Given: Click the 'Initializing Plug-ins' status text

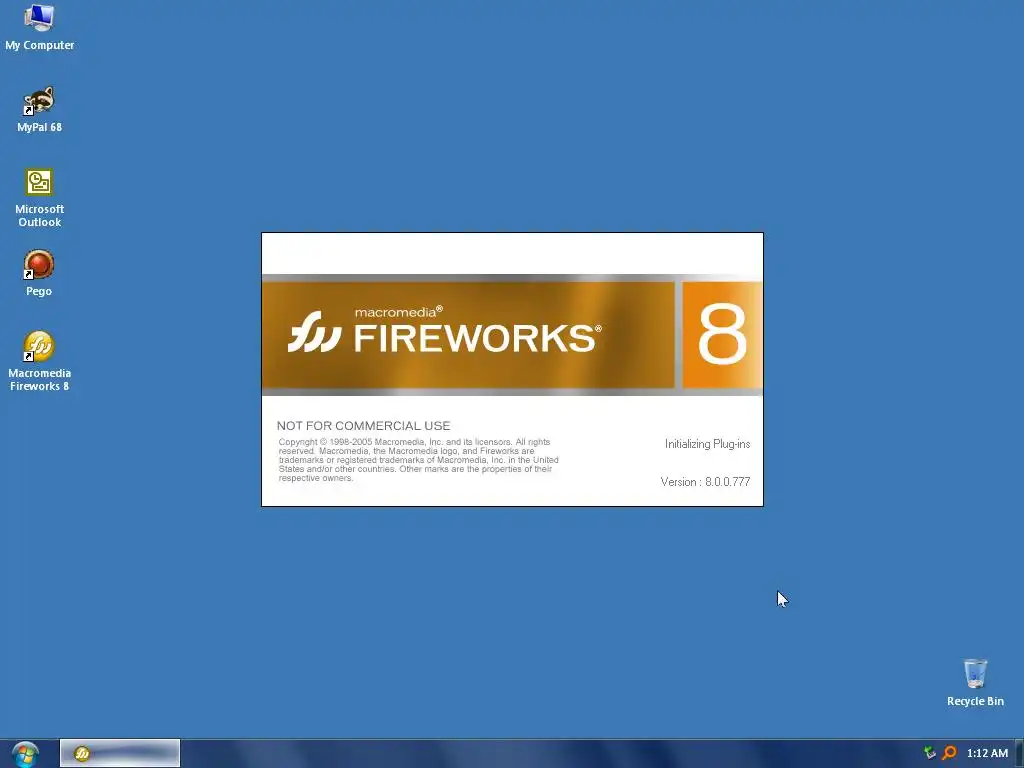Looking at the screenshot, I should pos(707,444).
